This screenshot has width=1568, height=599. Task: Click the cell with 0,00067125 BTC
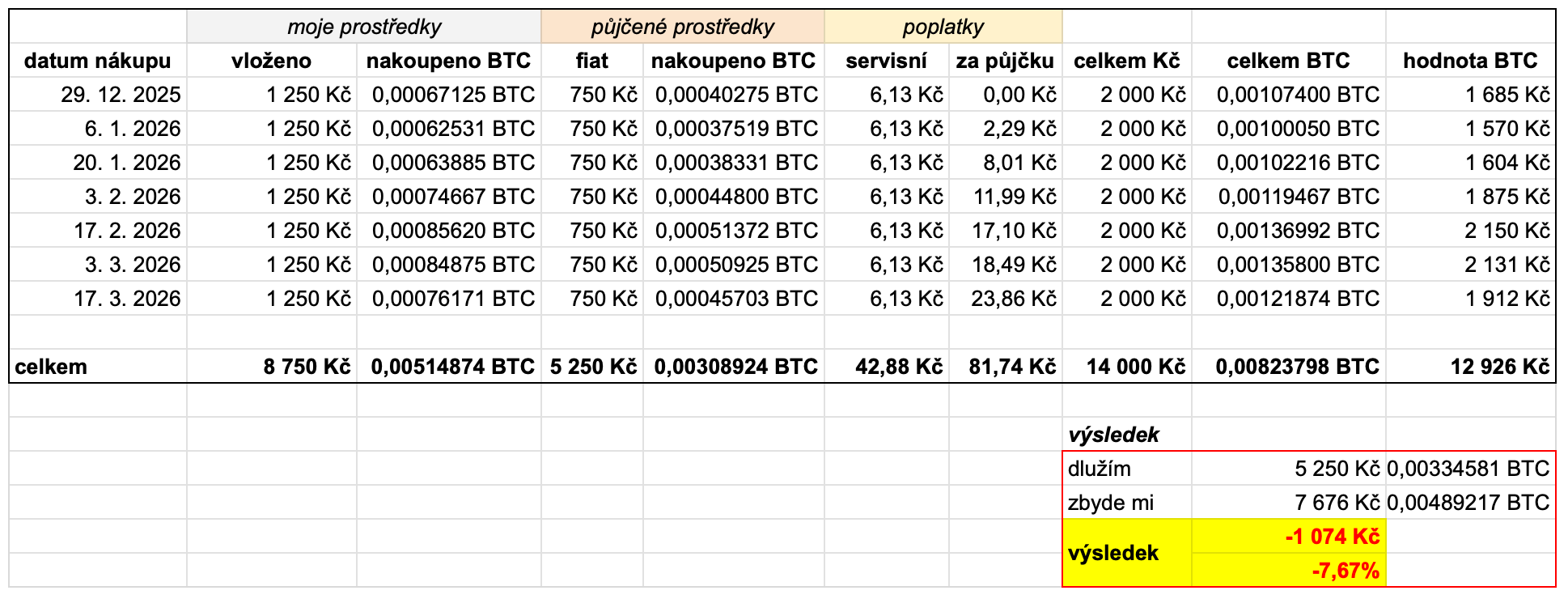tap(449, 95)
